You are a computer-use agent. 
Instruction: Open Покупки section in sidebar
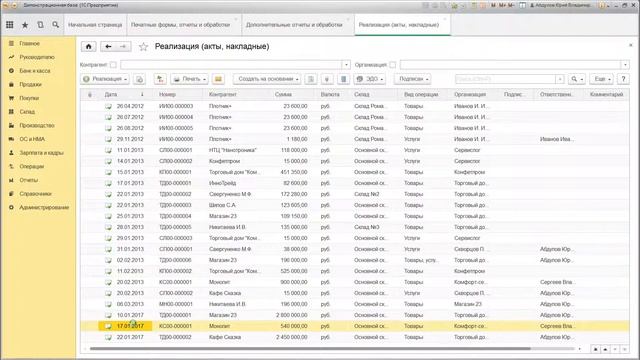click(29, 98)
